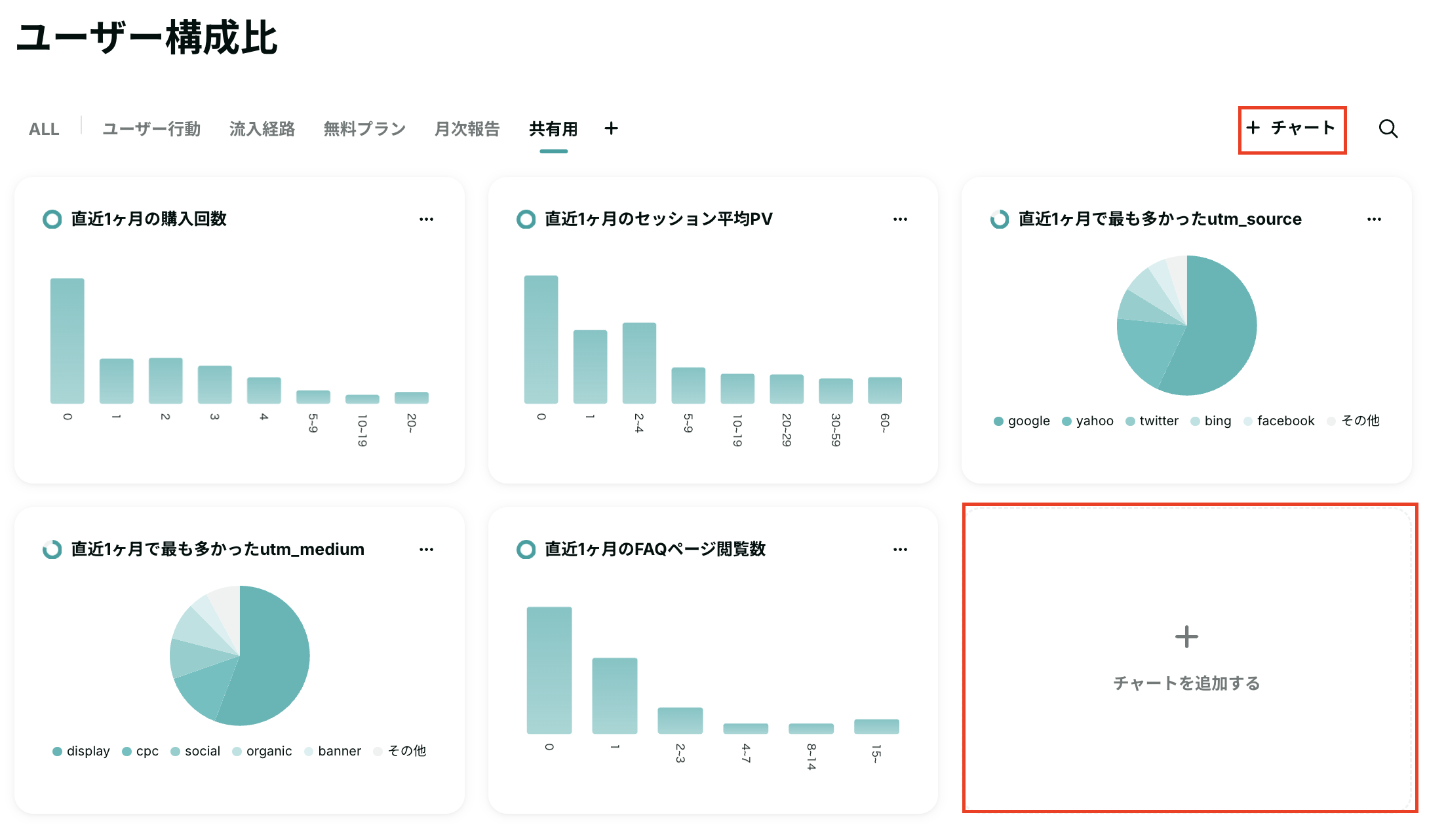
Task: Click 20-29 axis label in セッション平均PV chart
Action: point(787,430)
